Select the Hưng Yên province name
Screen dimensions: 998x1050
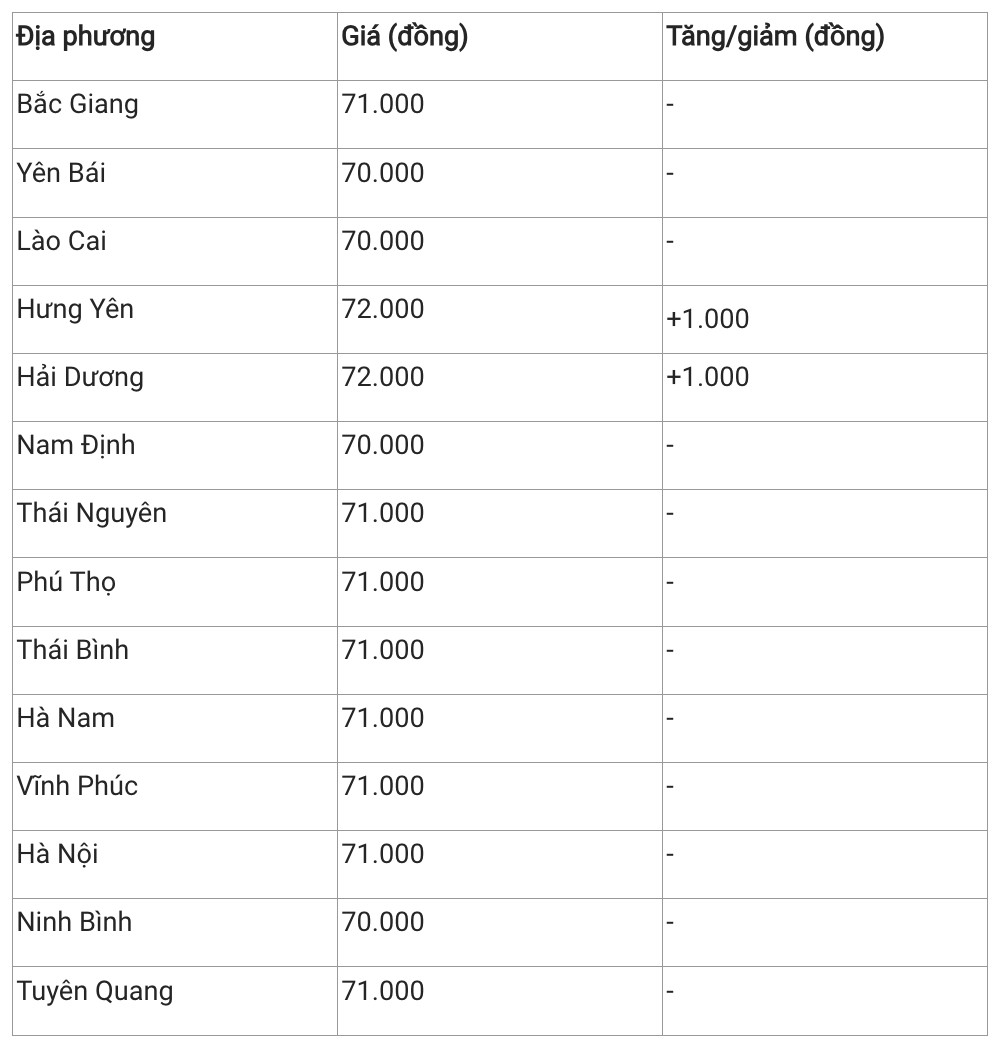coord(75,309)
